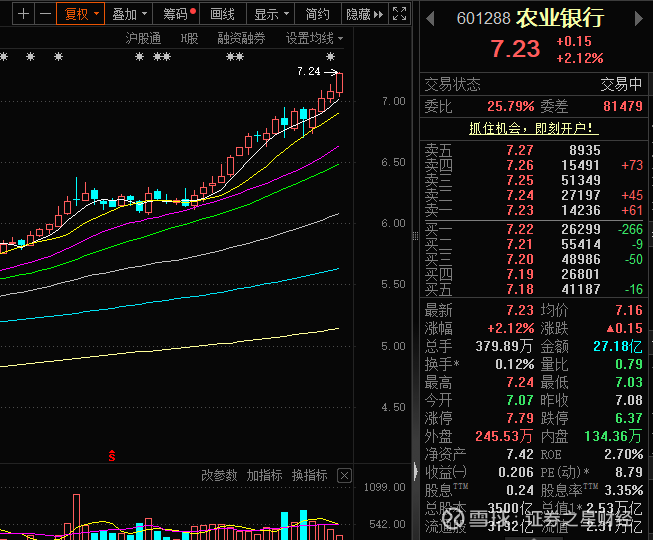Click the 跌停 price 6.37

[629, 418]
